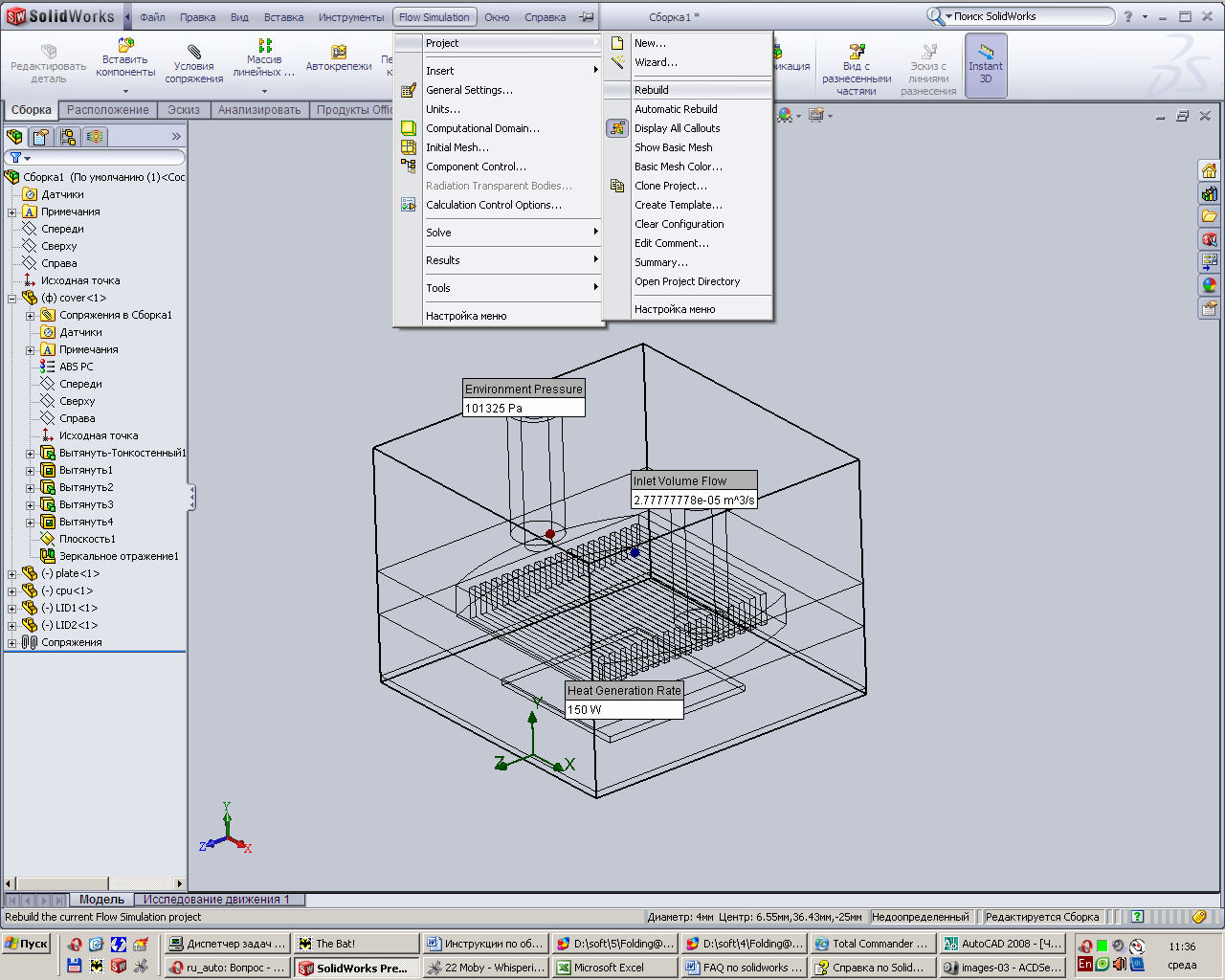Image resolution: width=1225 pixels, height=980 pixels.
Task: Open dropdown arrow under Вставить компоненты
Action: pyautogui.click(x=125, y=91)
